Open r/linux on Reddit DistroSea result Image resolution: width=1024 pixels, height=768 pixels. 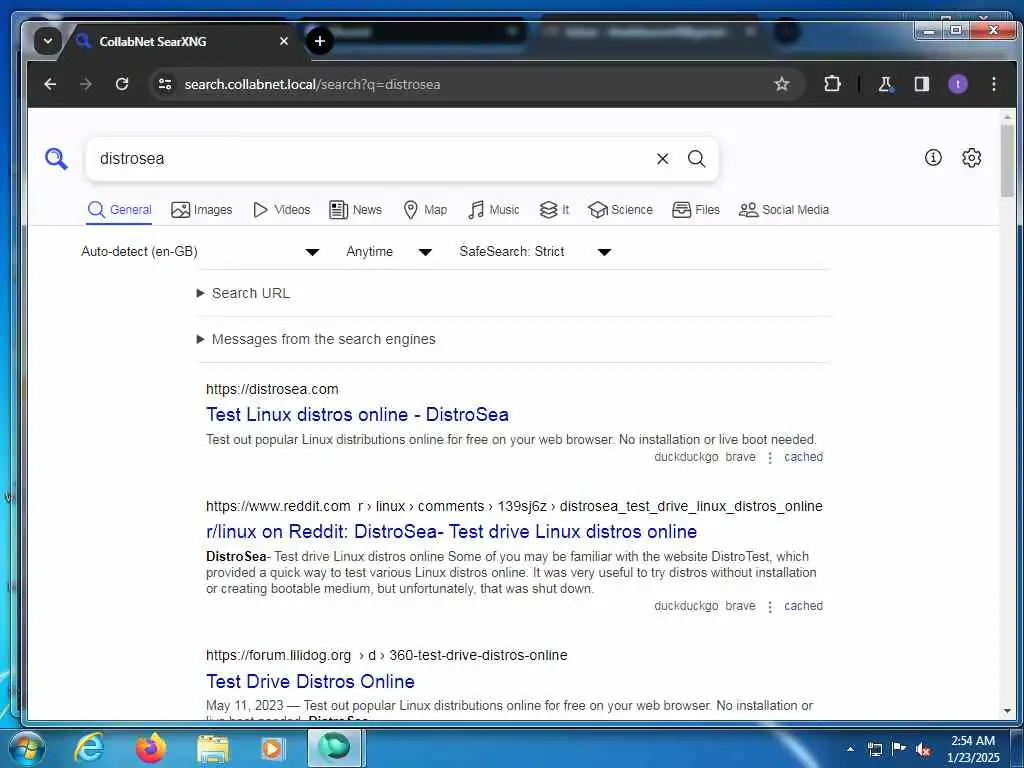coord(451,532)
